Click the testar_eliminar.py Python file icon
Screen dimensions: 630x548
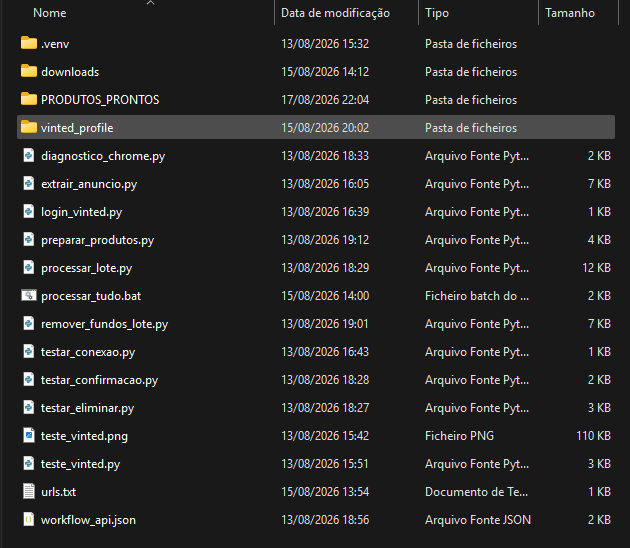(29, 408)
